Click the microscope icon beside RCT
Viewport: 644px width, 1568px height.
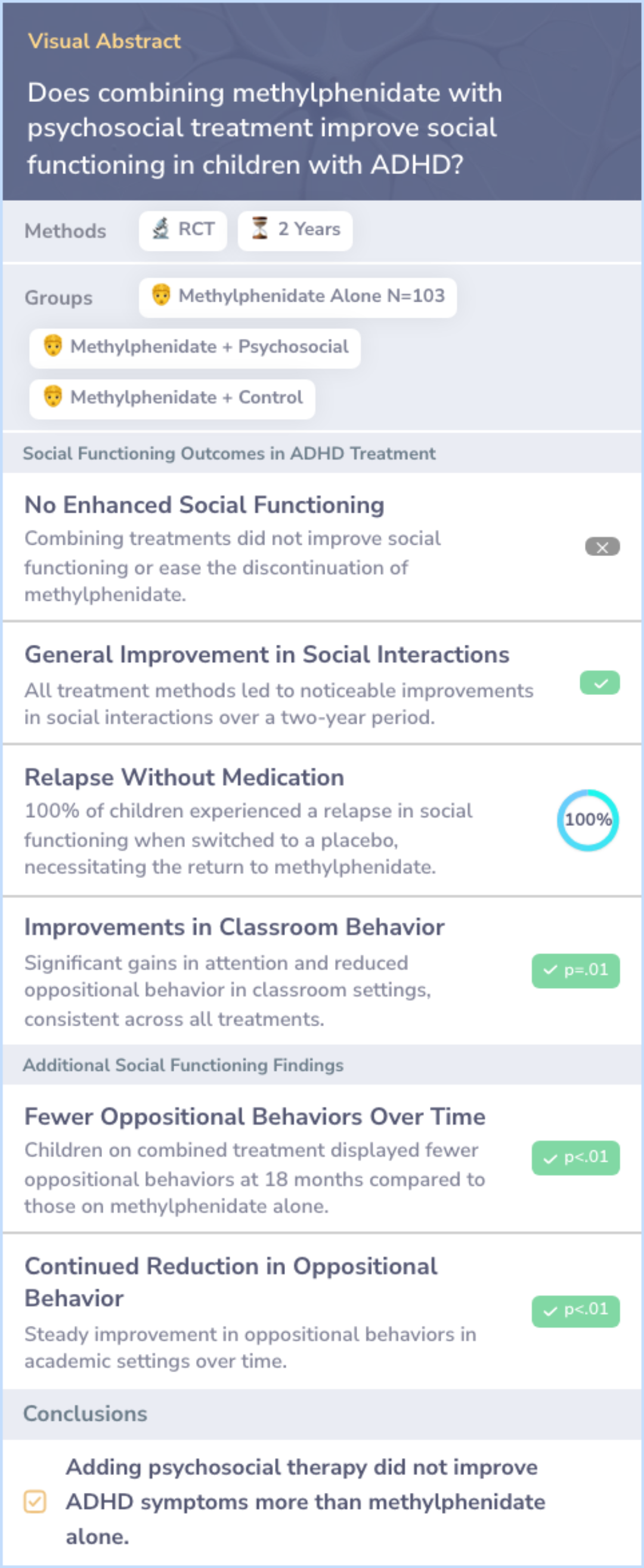coord(161,229)
